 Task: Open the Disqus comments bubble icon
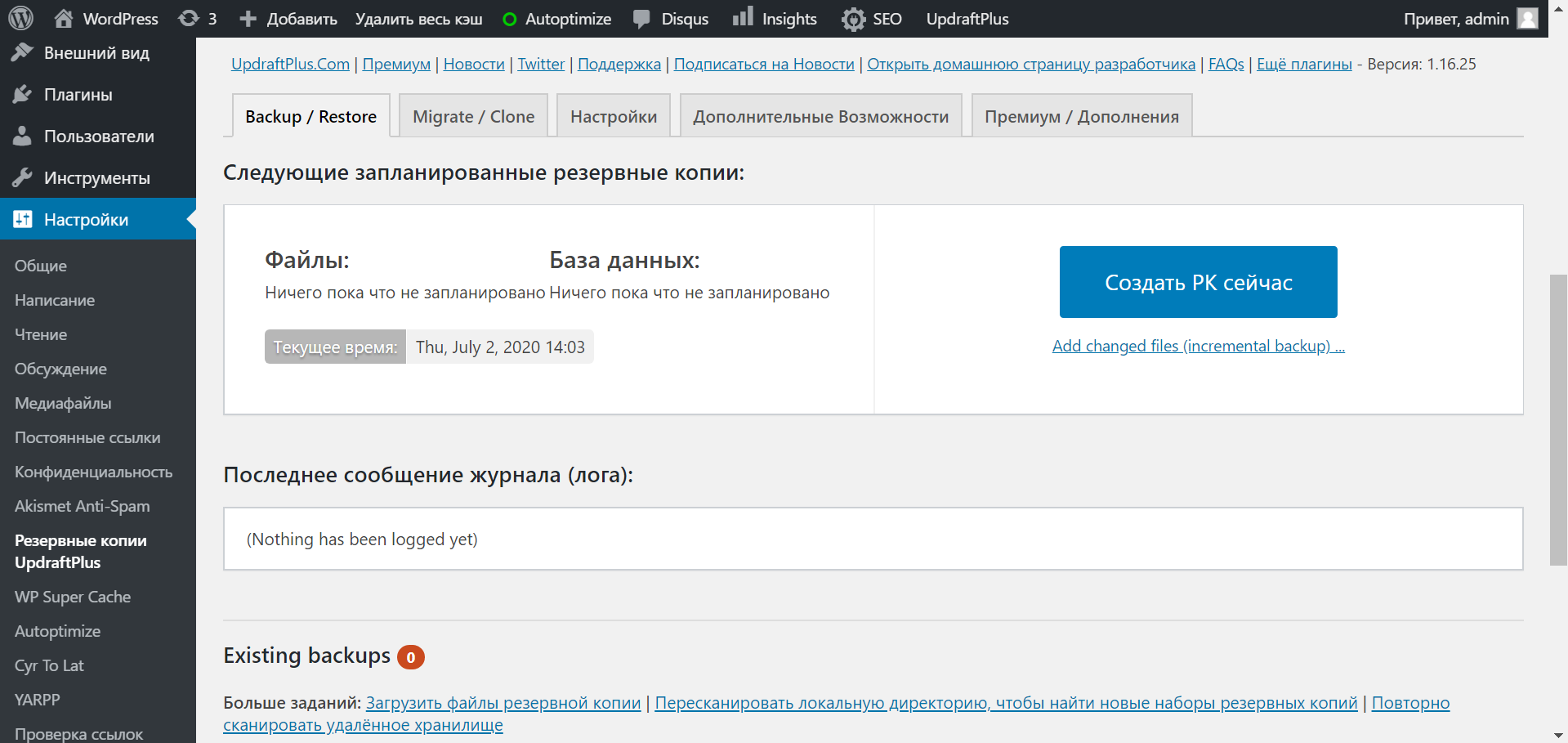click(x=642, y=19)
